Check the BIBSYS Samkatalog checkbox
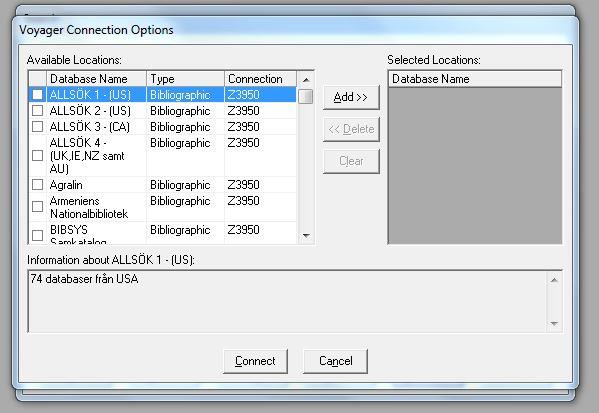This screenshot has height=413, width=599. pos(37,235)
